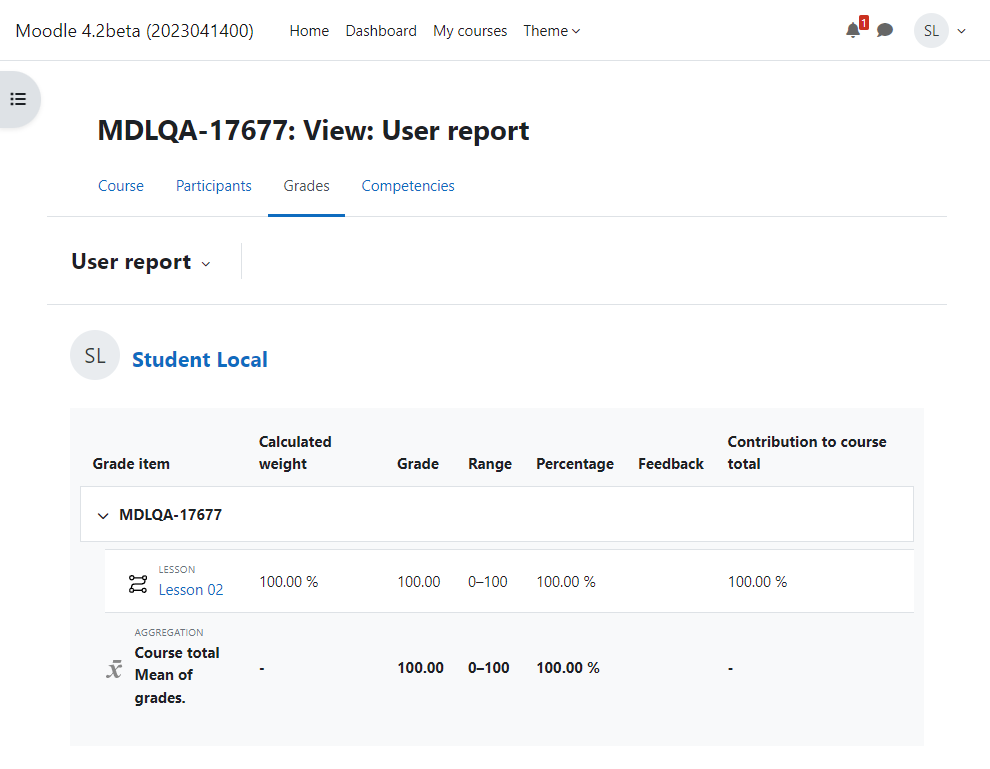The width and height of the screenshot is (990, 769).
Task: Click Lesson 02 range 0–100
Action: (x=487, y=581)
